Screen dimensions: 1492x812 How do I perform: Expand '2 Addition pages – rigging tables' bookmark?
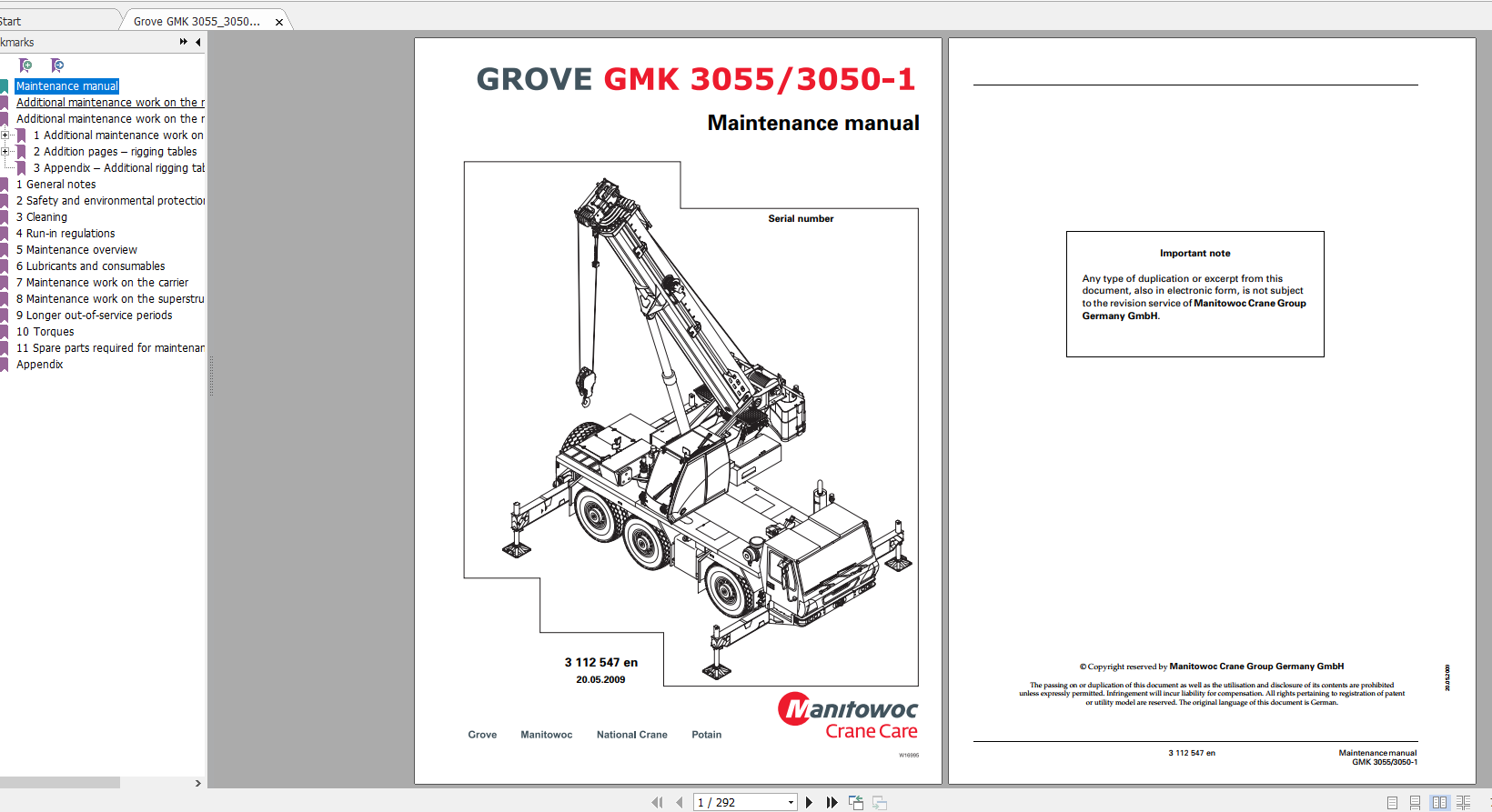click(x=5, y=151)
